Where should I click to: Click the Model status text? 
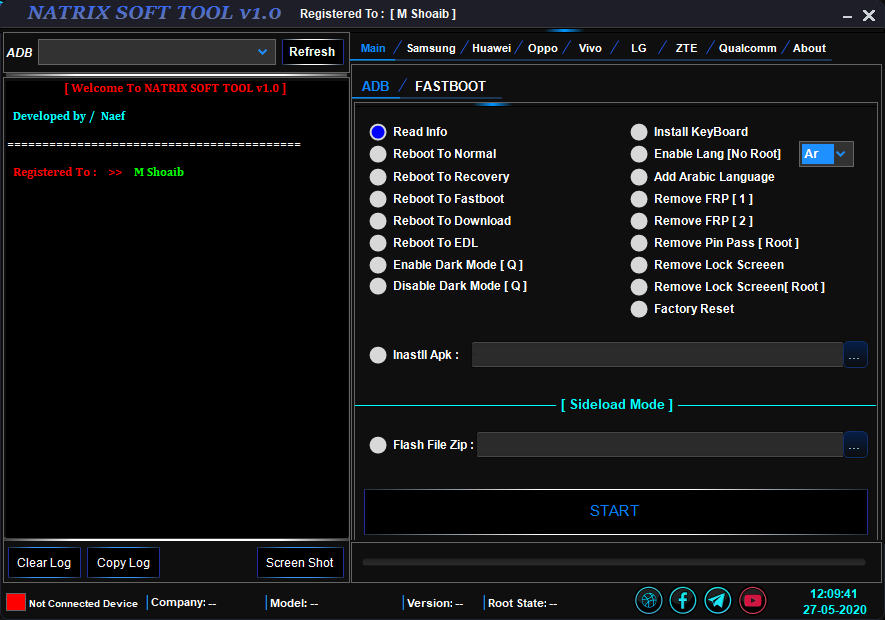pyautogui.click(x=293, y=603)
